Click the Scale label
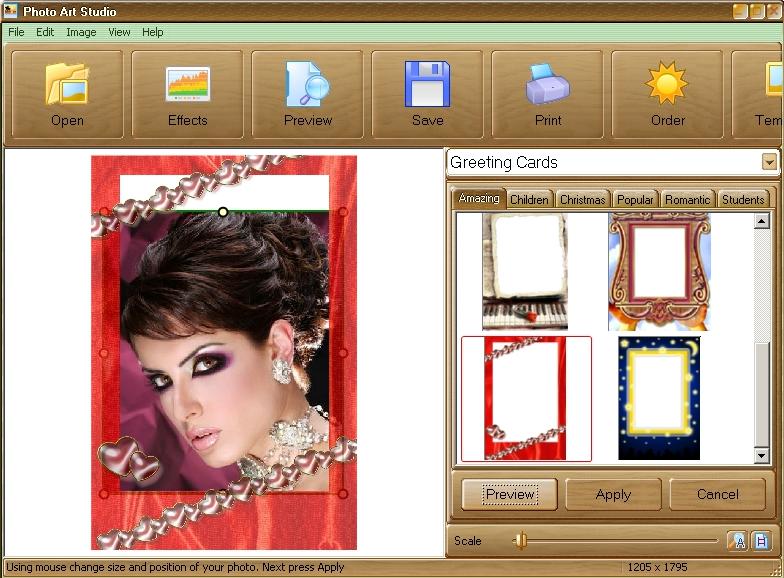This screenshot has width=784, height=578. tap(468, 541)
